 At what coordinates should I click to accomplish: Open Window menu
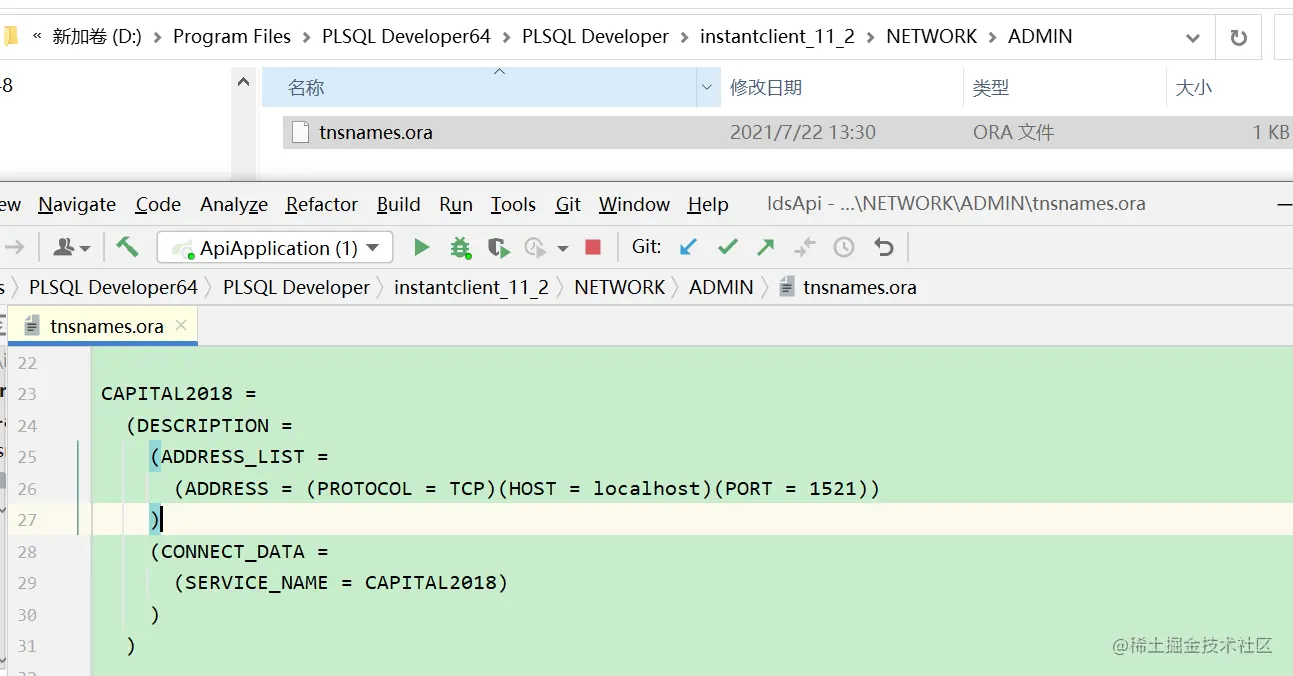pos(634,204)
